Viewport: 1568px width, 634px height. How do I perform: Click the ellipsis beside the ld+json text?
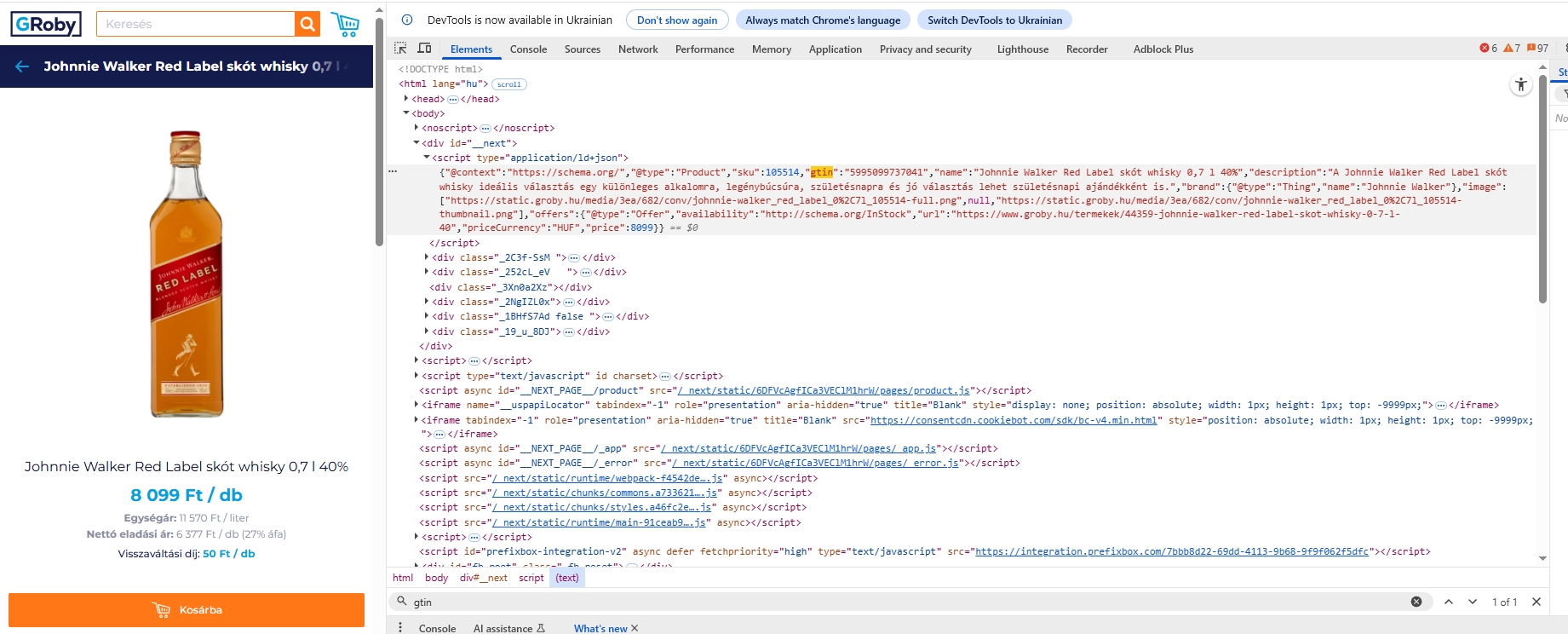393,171
